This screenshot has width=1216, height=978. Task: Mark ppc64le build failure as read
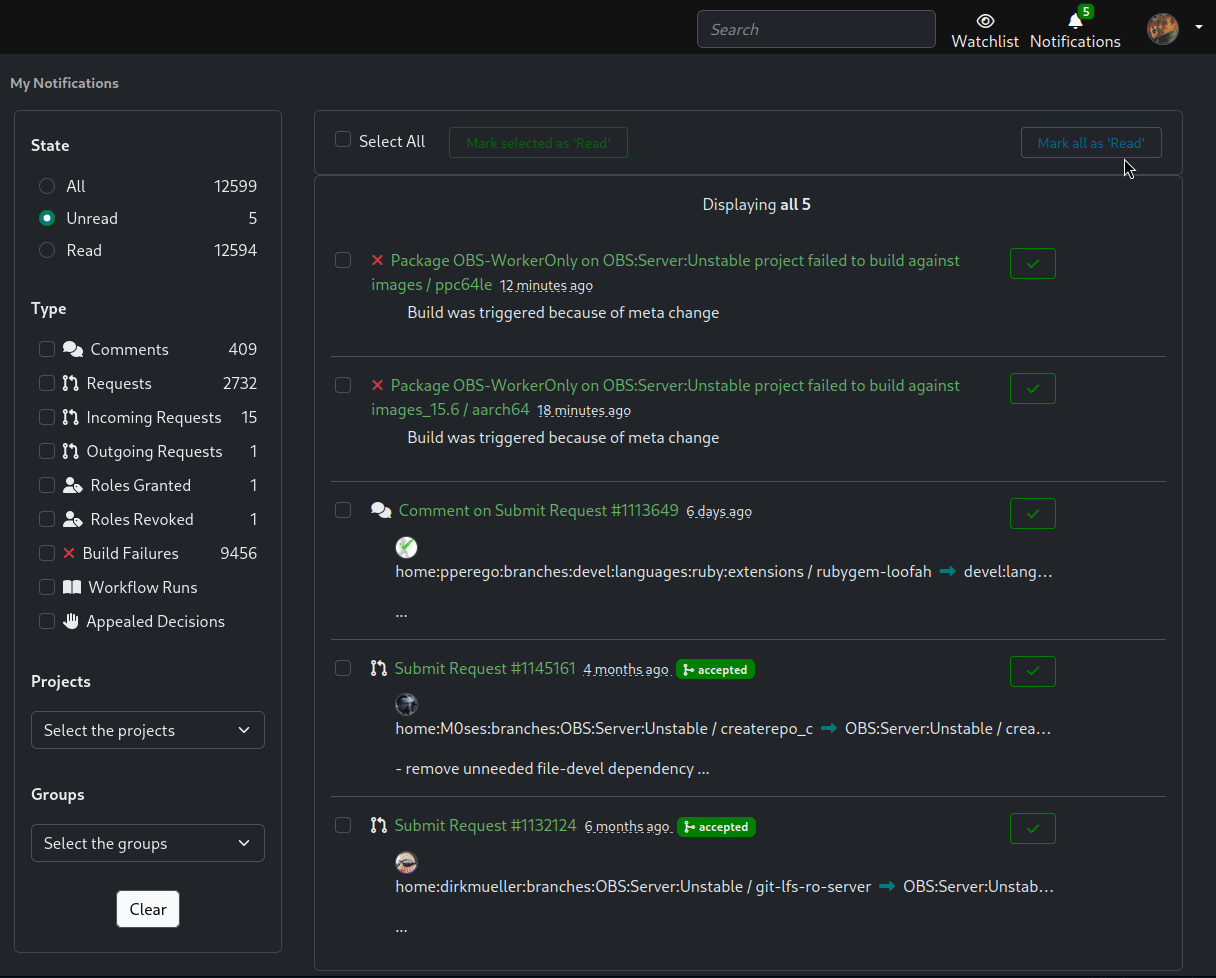pyautogui.click(x=1033, y=263)
